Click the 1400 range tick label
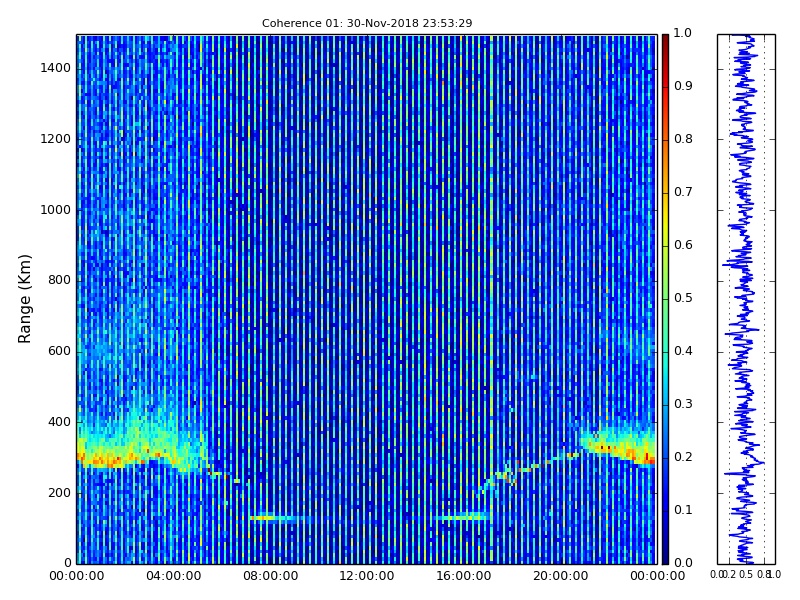This screenshot has height=600, width=800. tap(56, 68)
